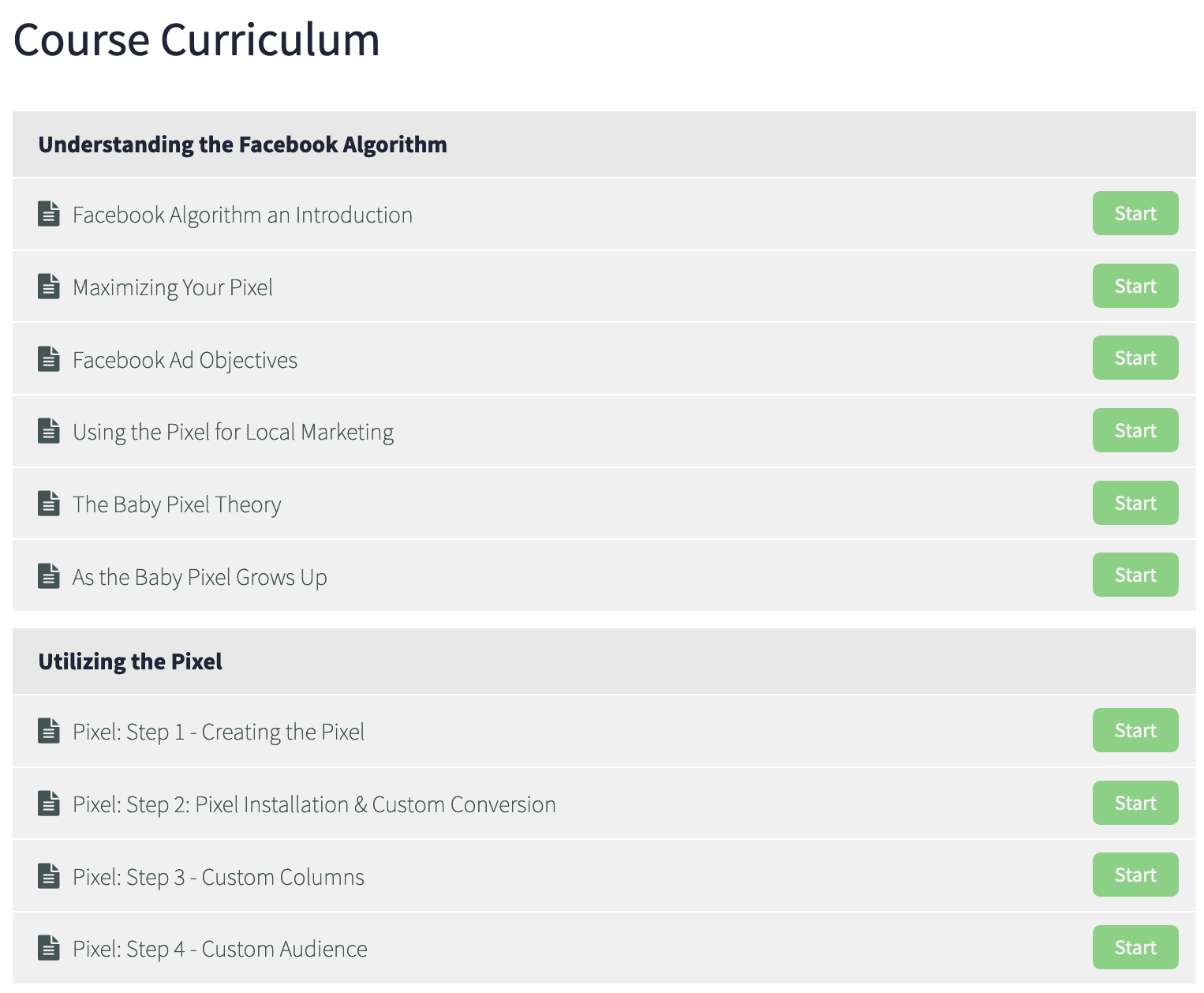
Task: Click document icon beside Using the Pixel for Local Marketing
Action: [x=49, y=431]
